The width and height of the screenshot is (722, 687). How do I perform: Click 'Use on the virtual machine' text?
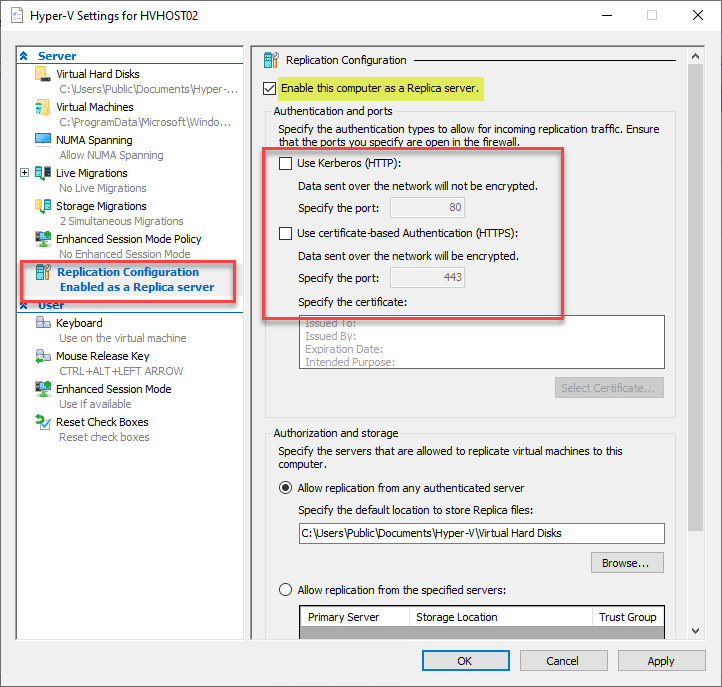tap(122, 338)
